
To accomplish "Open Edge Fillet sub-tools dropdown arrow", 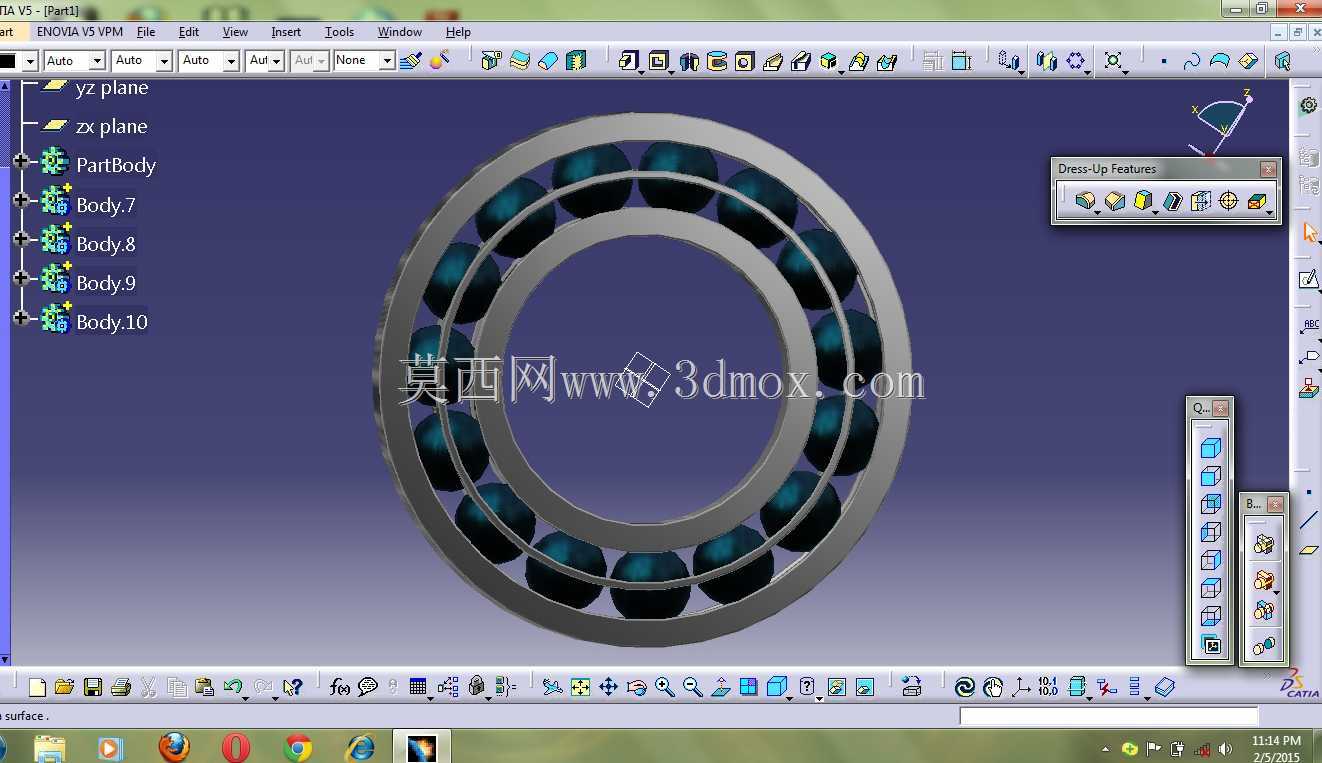I will 1098,212.
